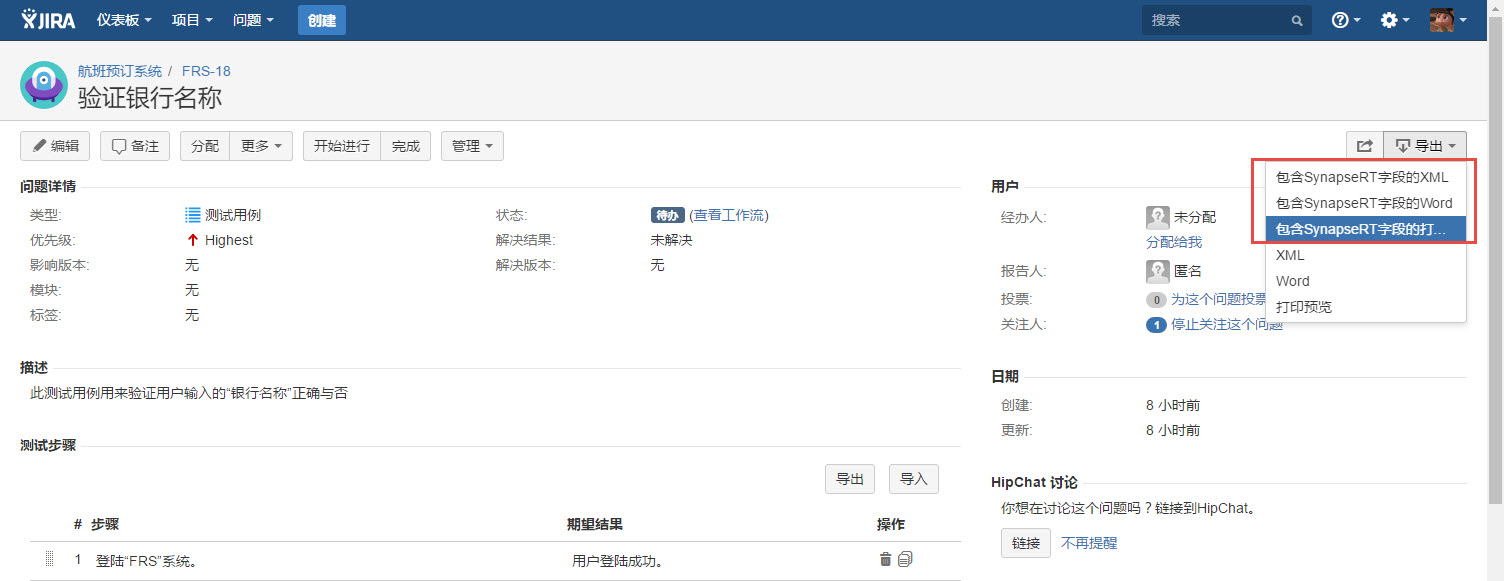
Task: Click the 完成 button
Action: click(x=406, y=146)
